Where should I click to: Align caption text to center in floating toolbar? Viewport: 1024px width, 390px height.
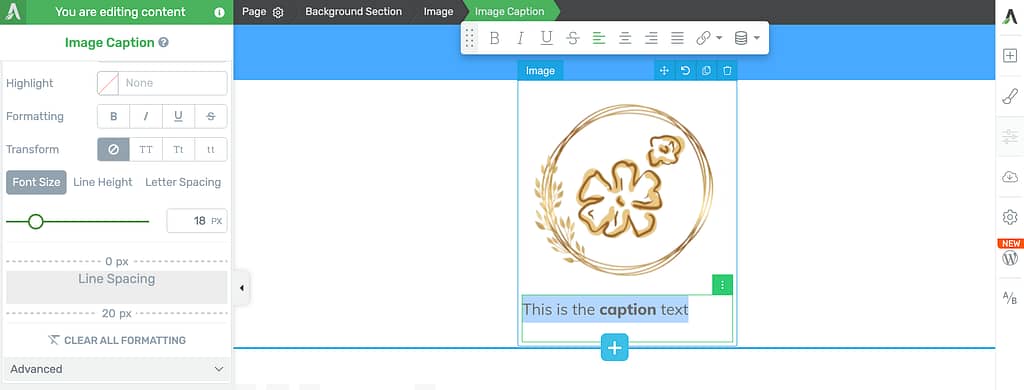pos(625,39)
